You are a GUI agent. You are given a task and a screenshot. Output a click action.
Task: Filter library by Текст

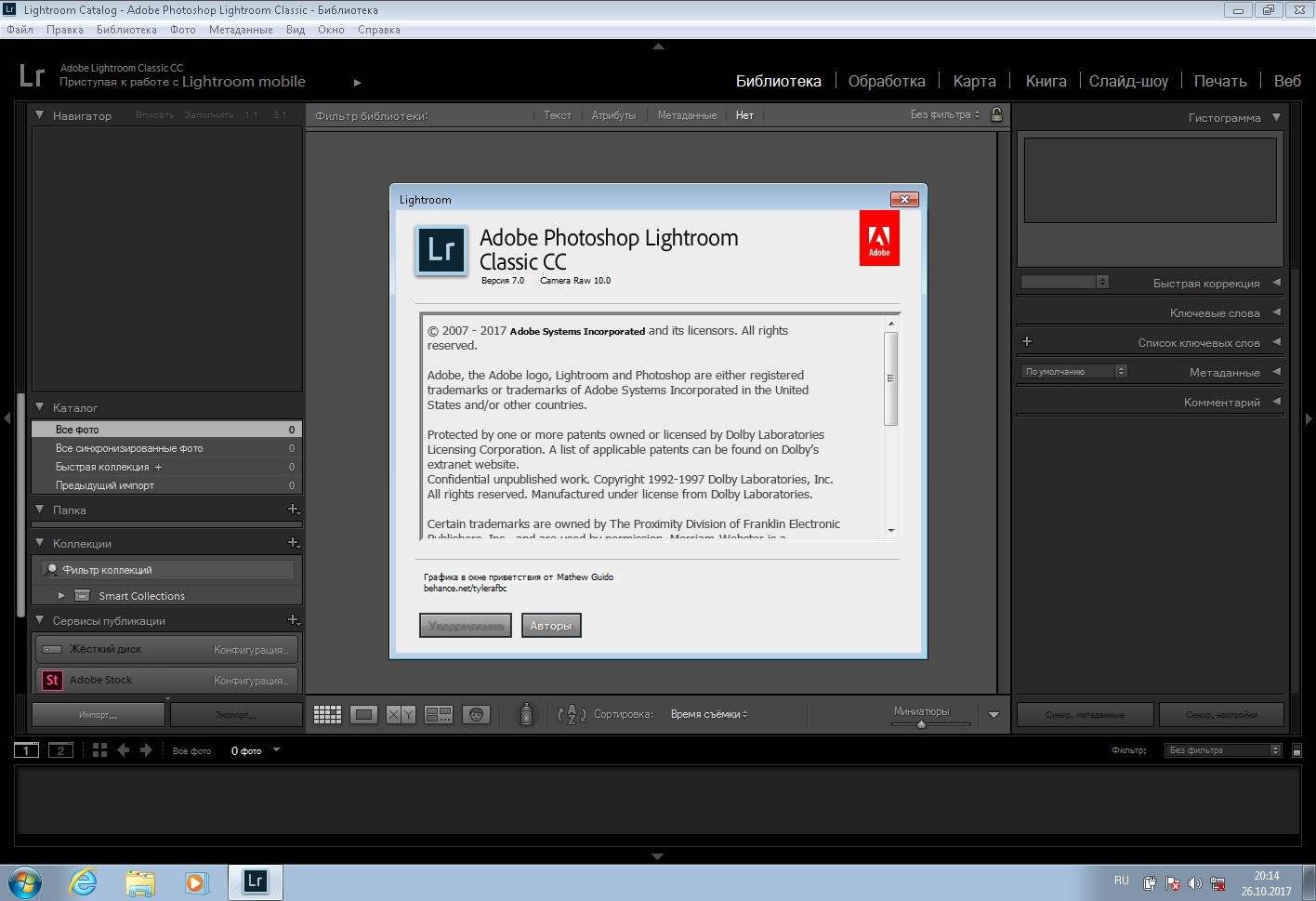point(558,115)
